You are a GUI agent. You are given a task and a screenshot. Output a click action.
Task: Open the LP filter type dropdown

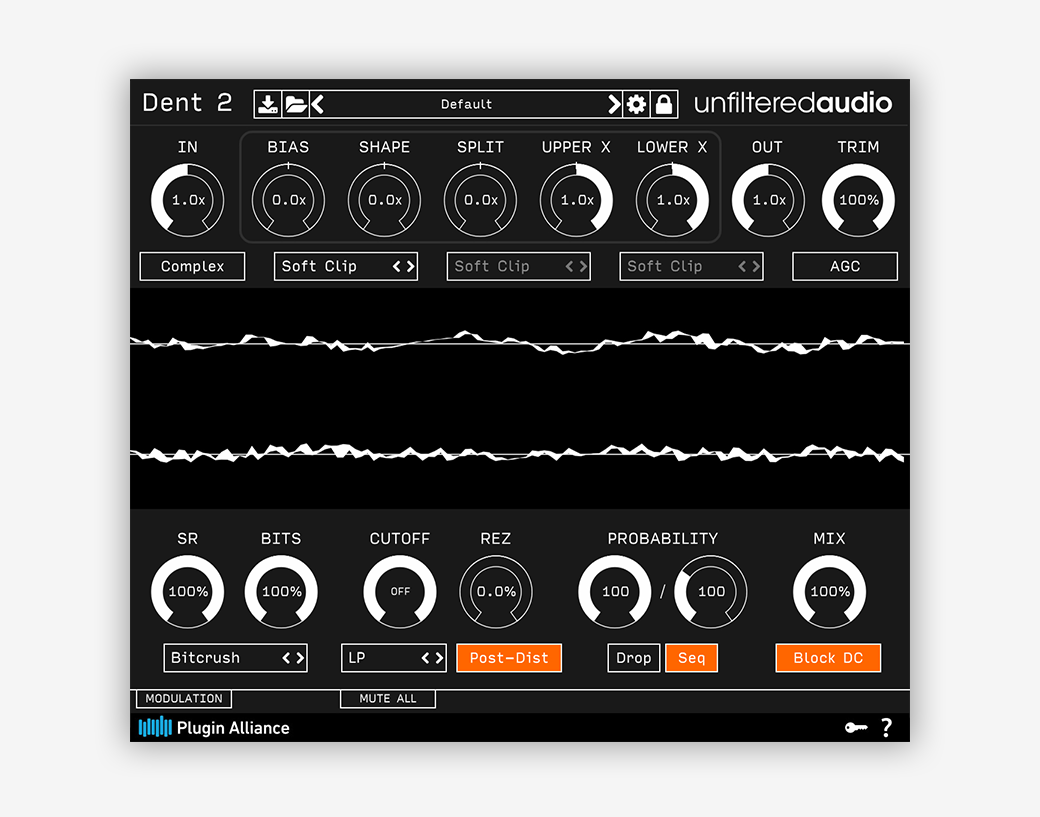coord(393,658)
